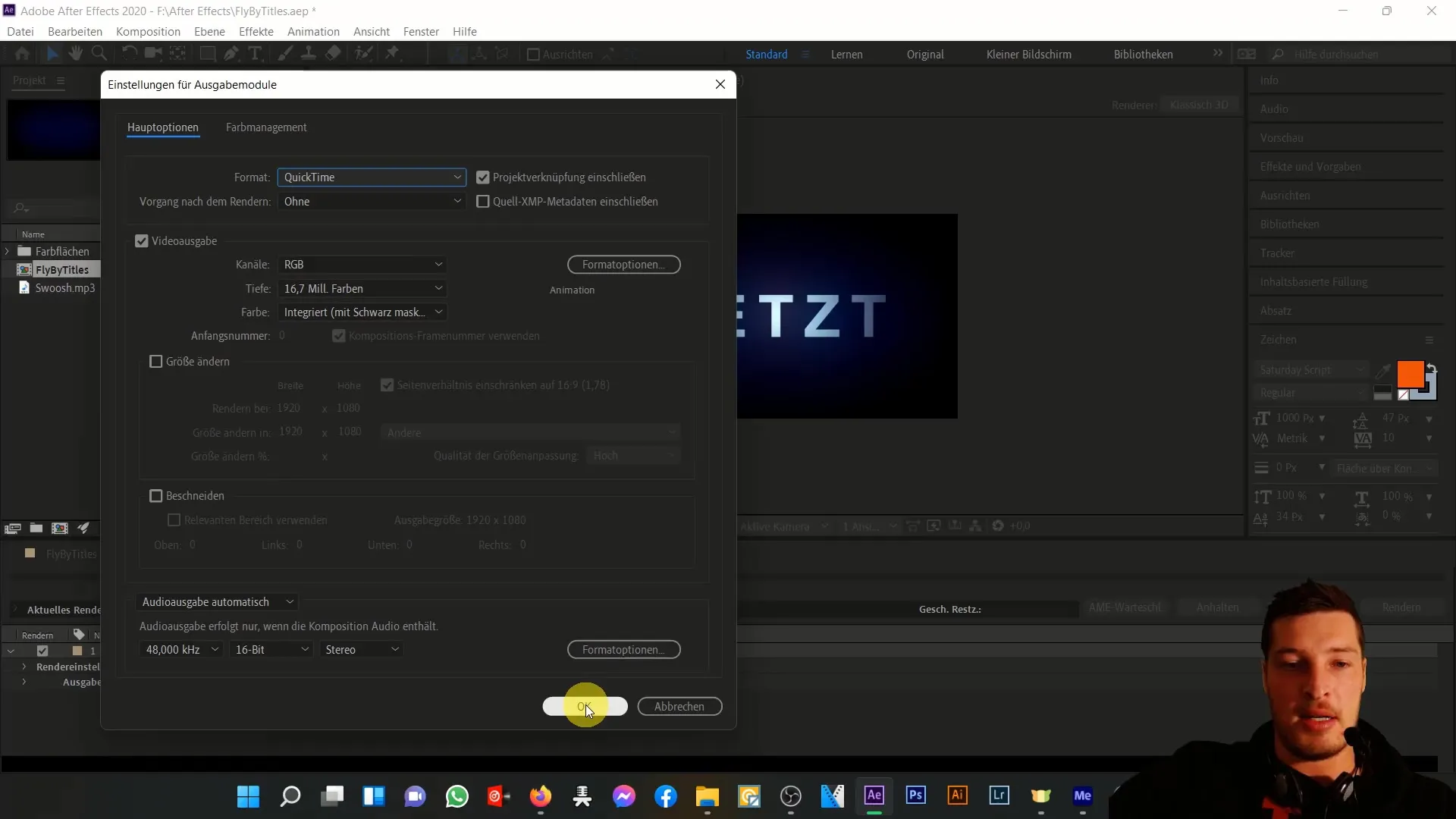
Task: Select the Puppet Pin tool
Action: point(392,53)
